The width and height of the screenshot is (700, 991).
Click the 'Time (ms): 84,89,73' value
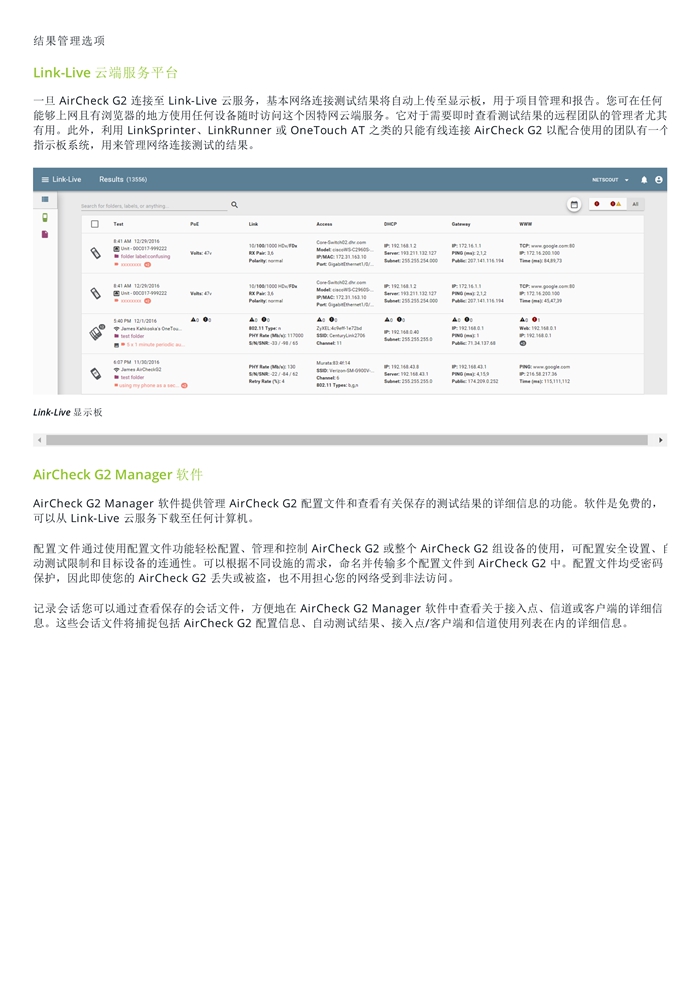point(540,260)
